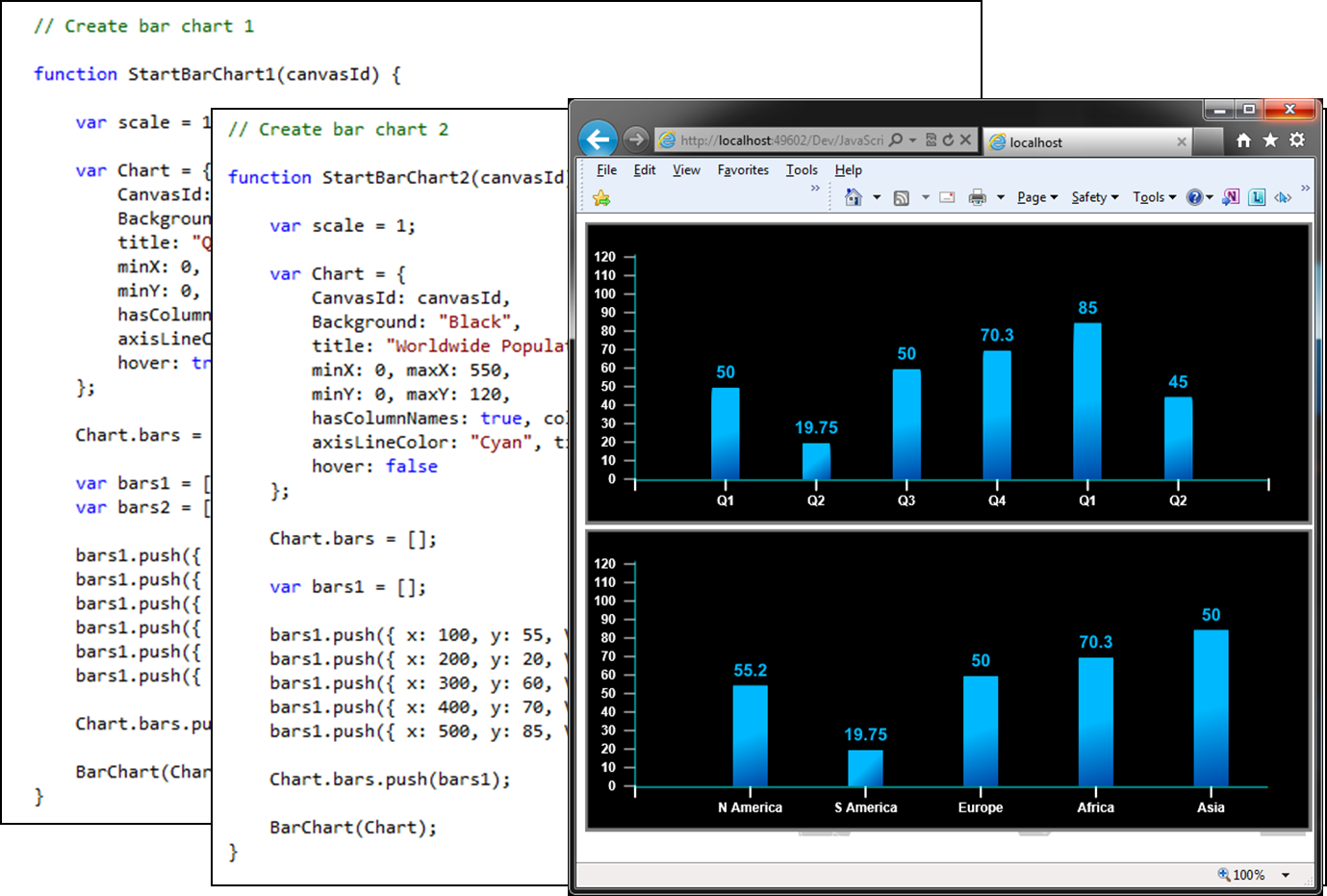Click the Read Mail envelope icon
Screen dimensions: 1327x896
tap(947, 197)
